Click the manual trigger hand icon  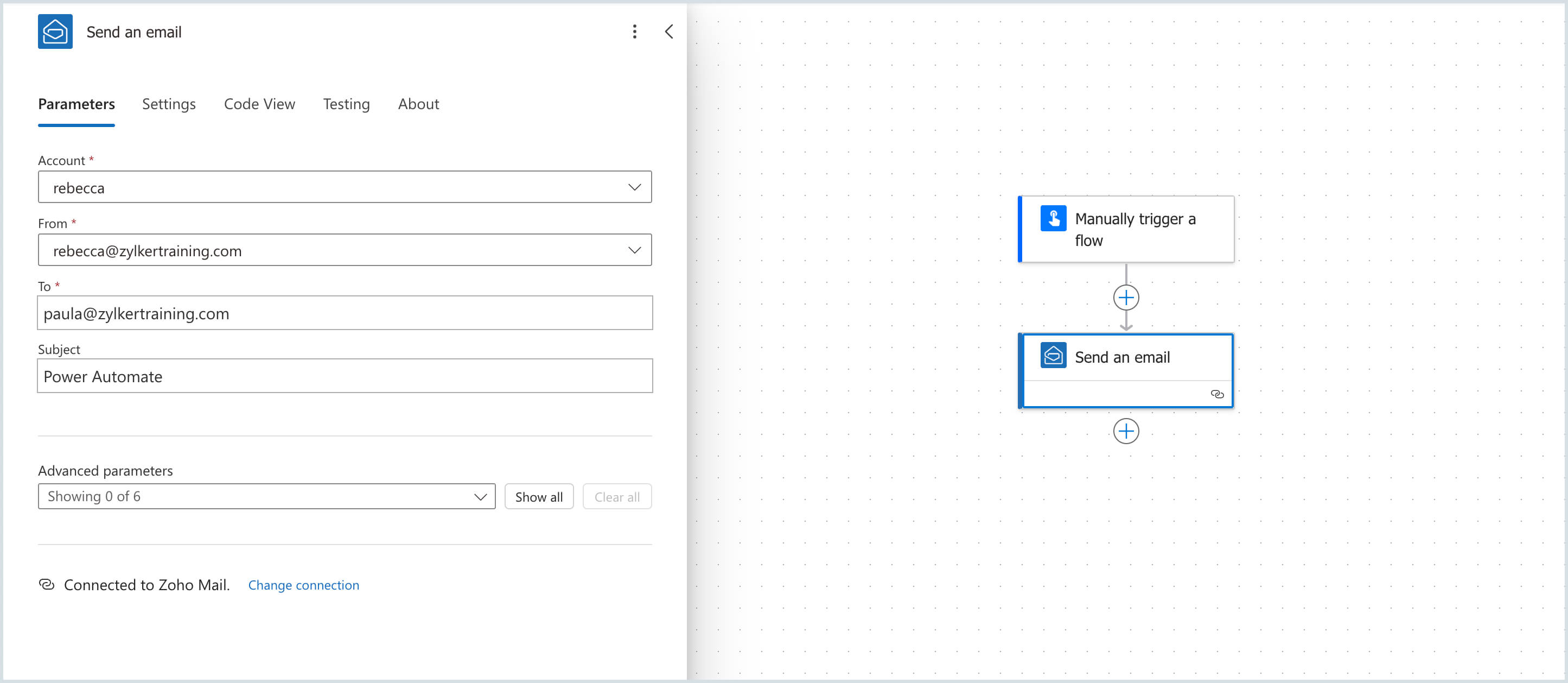point(1053,219)
